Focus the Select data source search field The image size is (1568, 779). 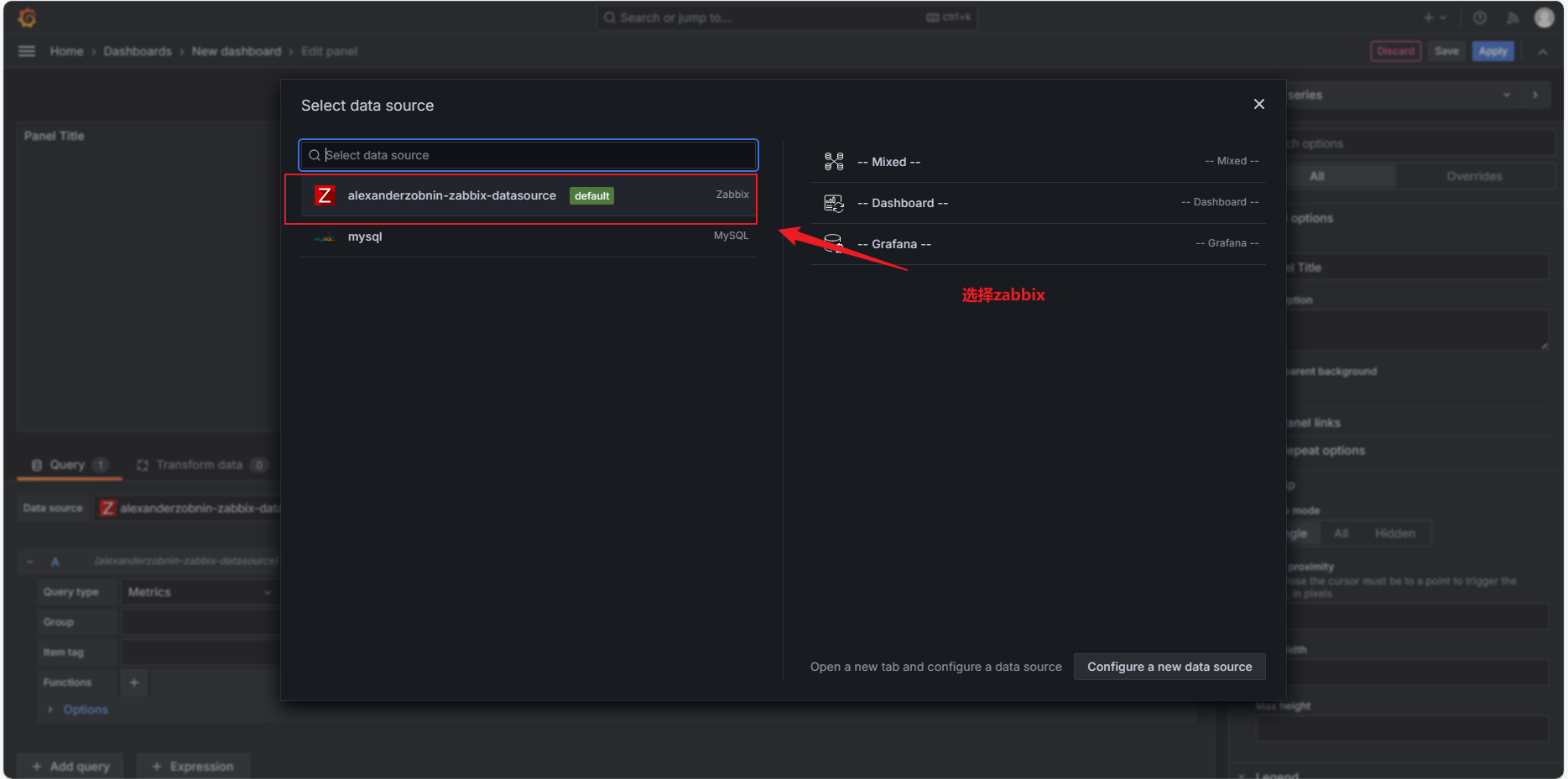529,155
